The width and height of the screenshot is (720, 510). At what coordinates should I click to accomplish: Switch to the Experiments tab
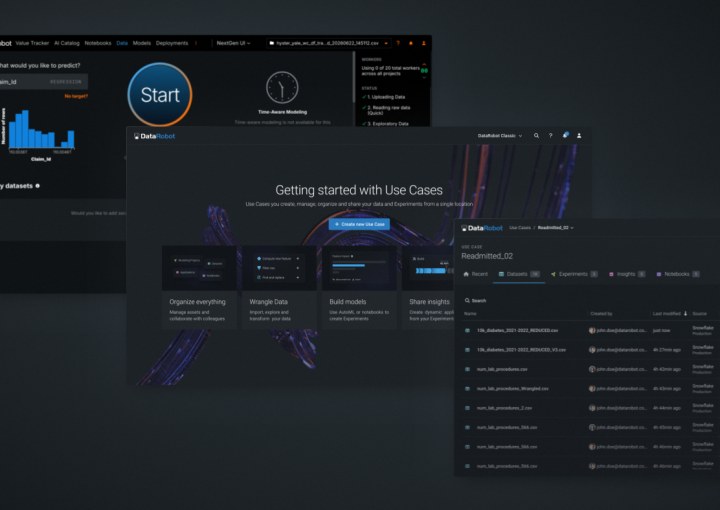574,274
